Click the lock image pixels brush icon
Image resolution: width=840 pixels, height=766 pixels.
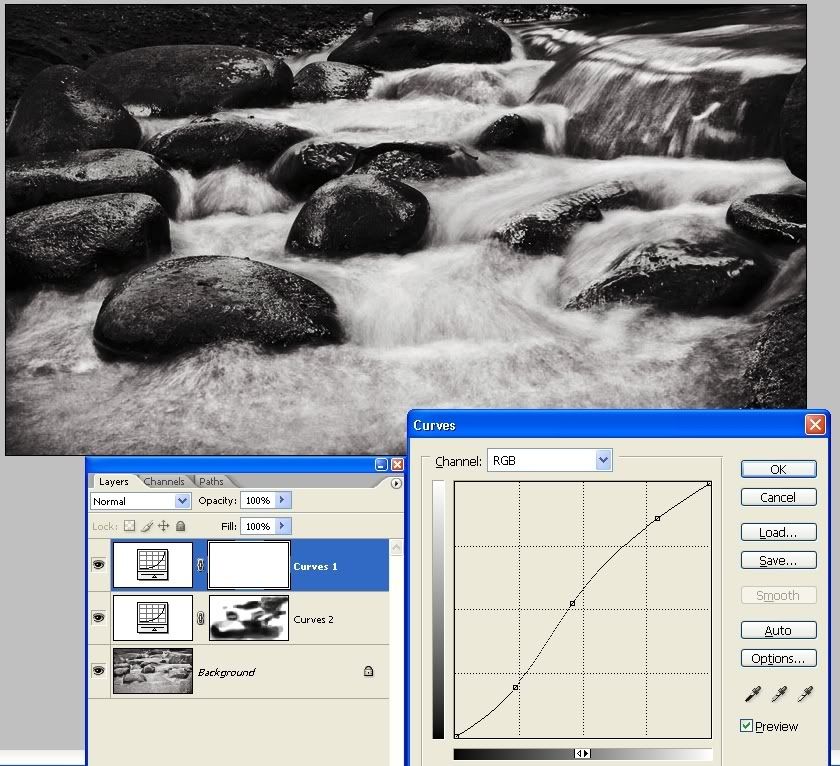pos(147,526)
